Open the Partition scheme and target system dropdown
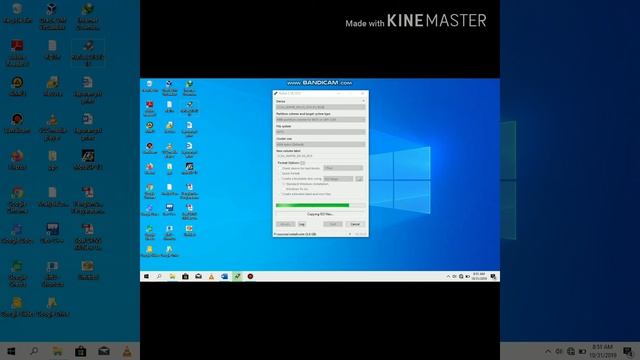This screenshot has height=360, width=640. point(320,120)
